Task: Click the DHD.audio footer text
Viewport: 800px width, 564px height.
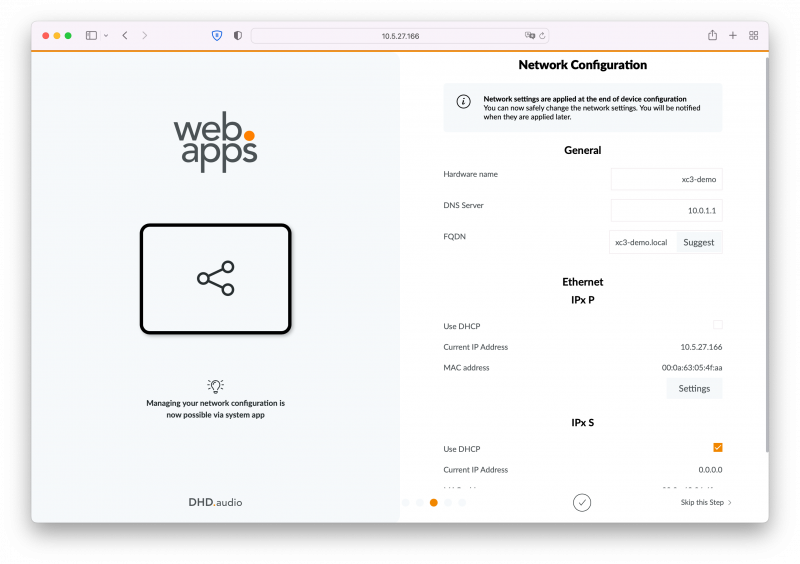Action: pos(215,502)
